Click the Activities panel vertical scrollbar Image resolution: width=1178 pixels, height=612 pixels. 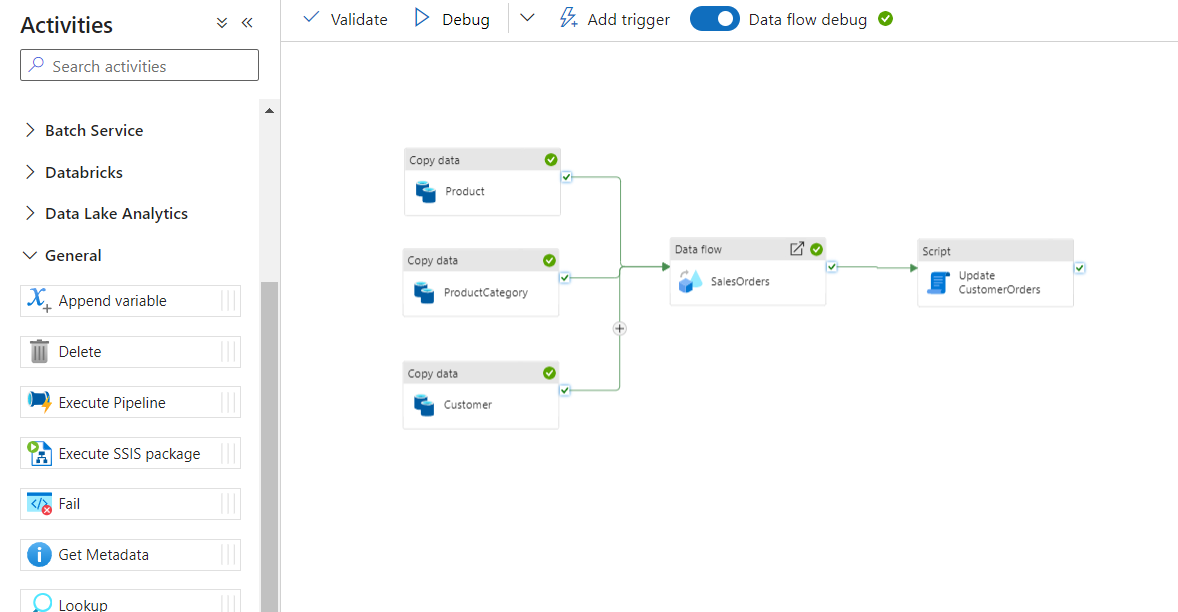click(x=269, y=440)
